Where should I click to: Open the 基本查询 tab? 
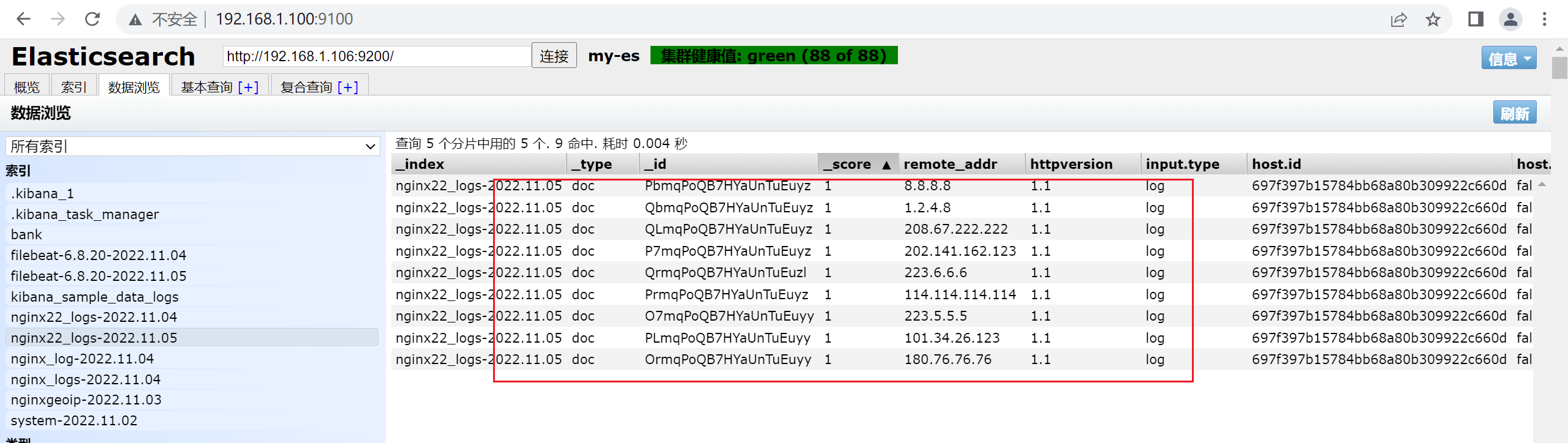click(x=206, y=87)
